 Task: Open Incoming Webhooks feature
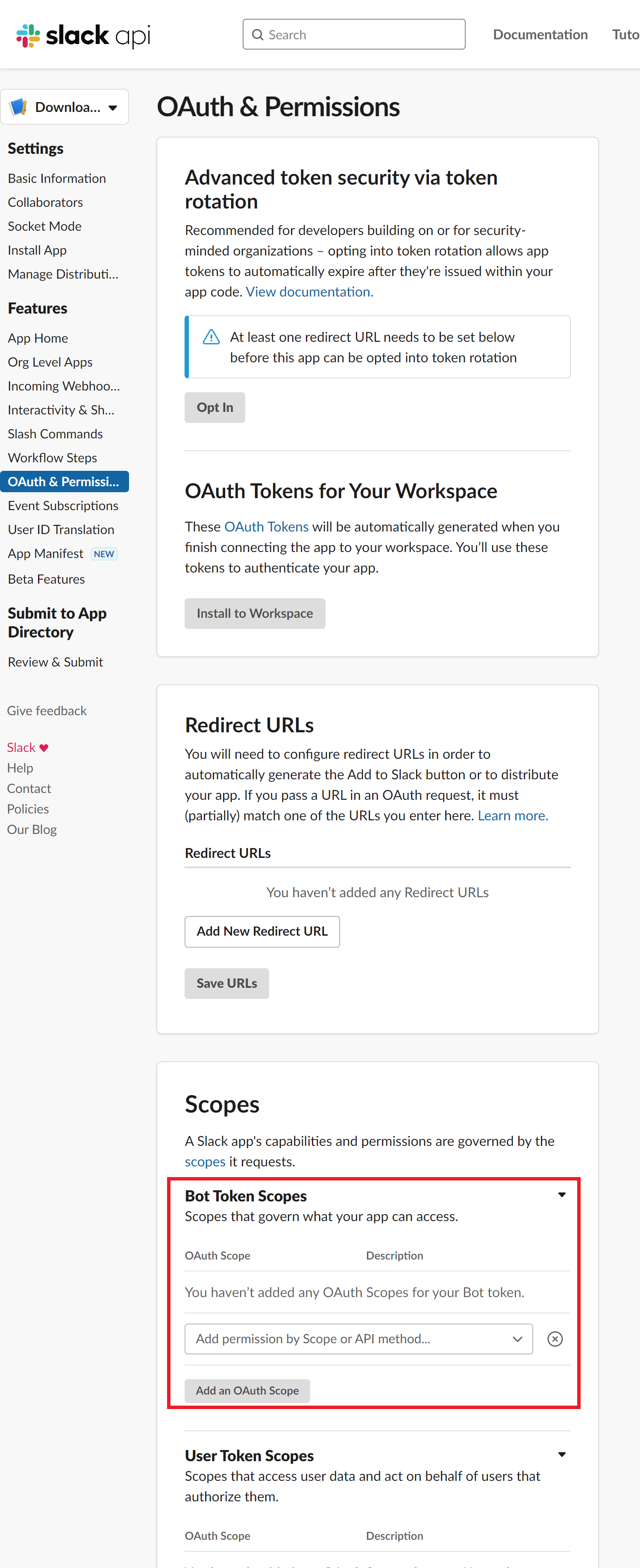click(x=64, y=386)
